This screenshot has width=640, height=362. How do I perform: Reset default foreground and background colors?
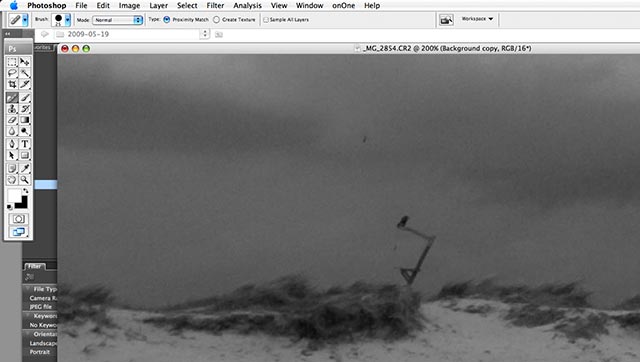(x=9, y=208)
